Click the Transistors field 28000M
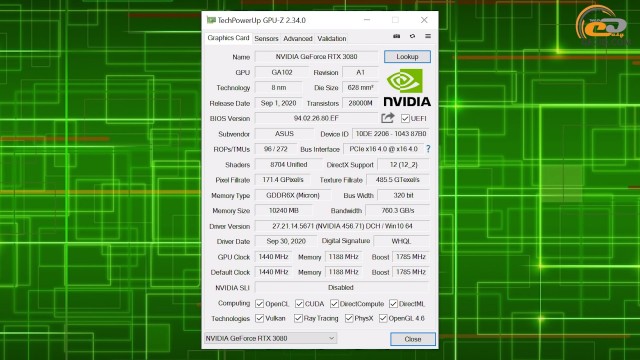 (x=360, y=103)
